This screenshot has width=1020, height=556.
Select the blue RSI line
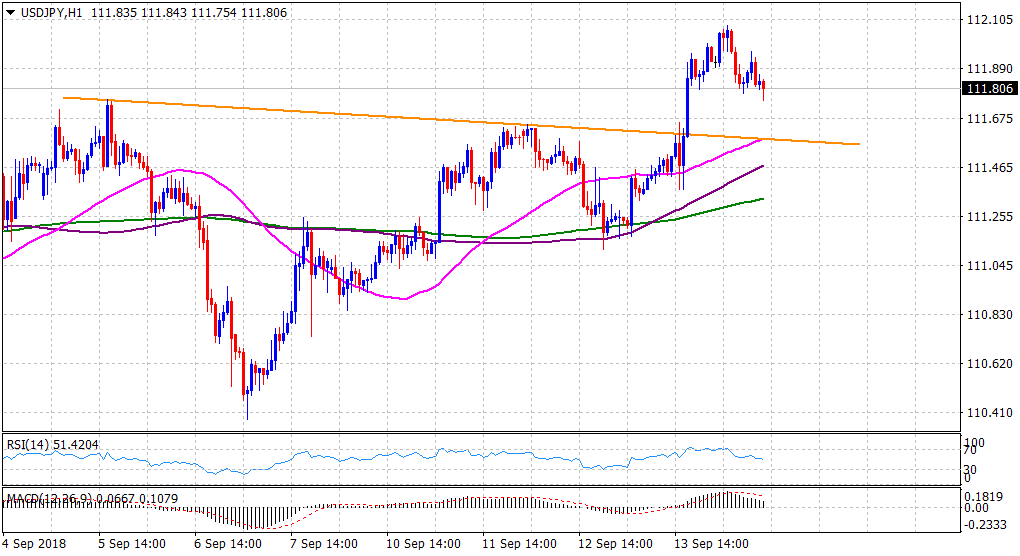coord(400,454)
